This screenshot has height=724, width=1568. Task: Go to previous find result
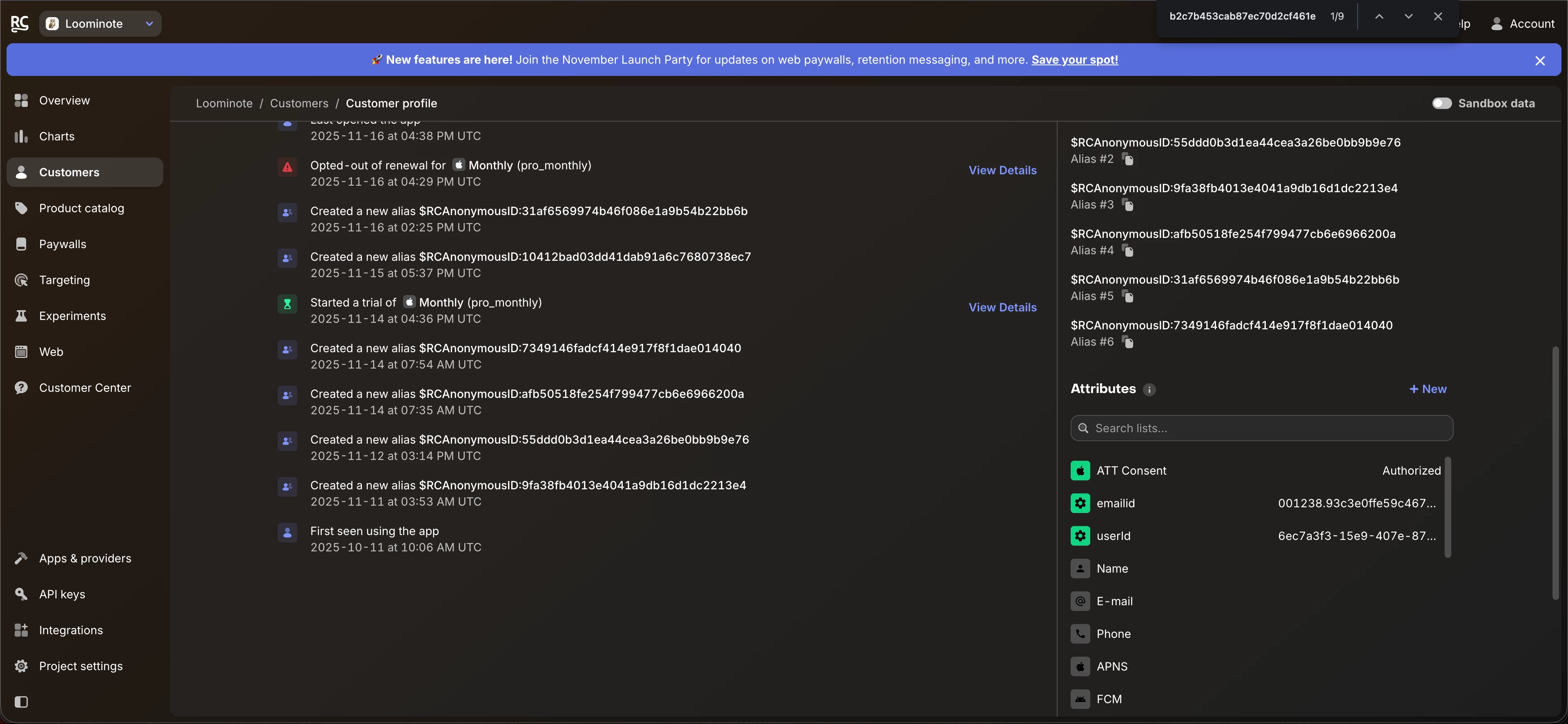[x=1379, y=16]
